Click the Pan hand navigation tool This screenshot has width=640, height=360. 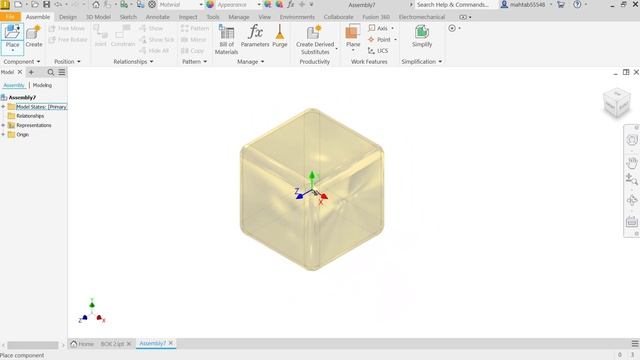pos(632,162)
